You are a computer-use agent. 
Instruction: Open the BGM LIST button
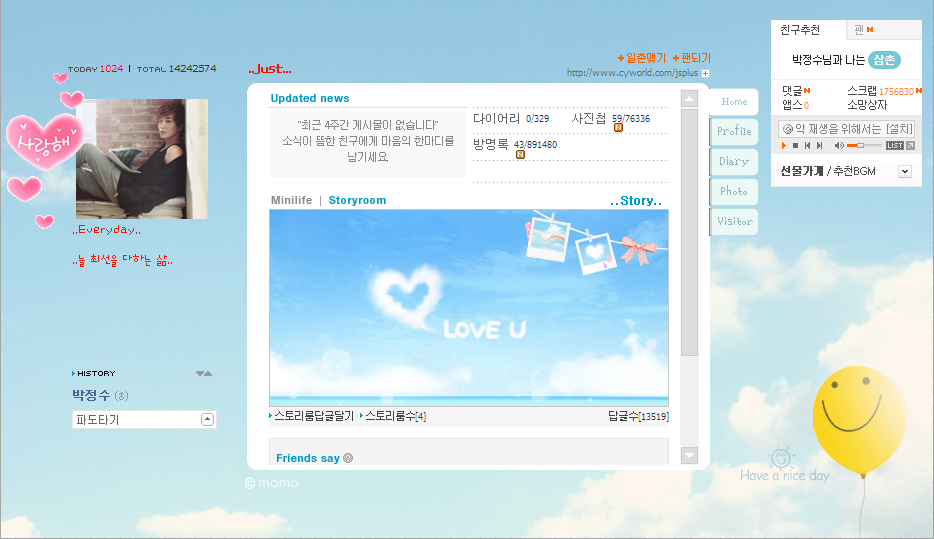(x=895, y=145)
